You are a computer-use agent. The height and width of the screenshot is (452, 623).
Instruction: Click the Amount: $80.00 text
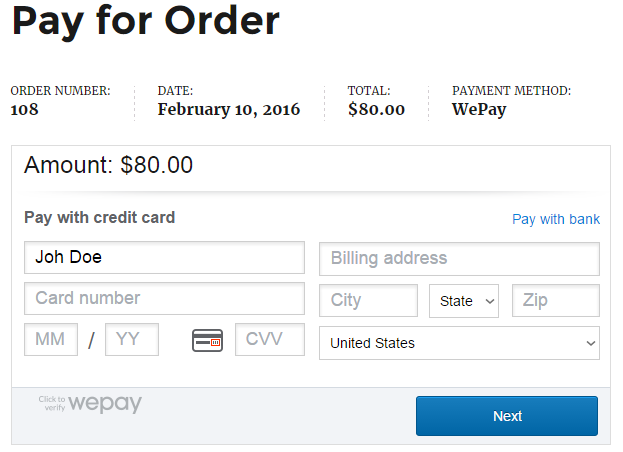pyautogui.click(x=108, y=166)
